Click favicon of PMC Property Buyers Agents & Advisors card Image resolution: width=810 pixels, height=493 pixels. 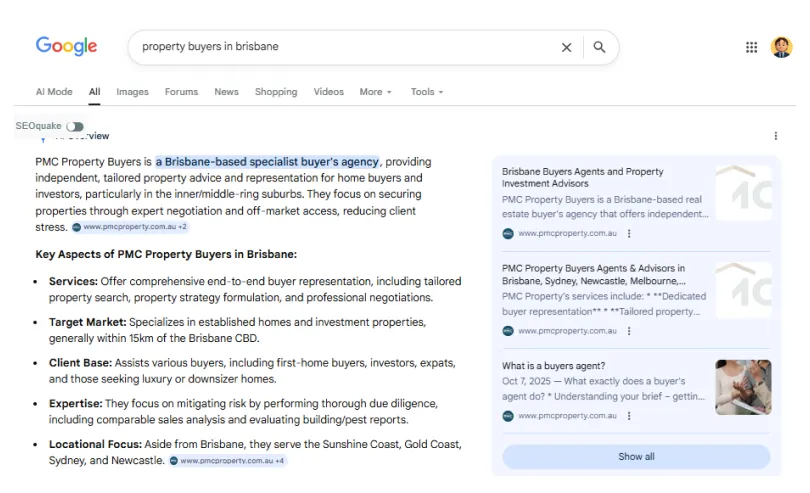(x=508, y=331)
